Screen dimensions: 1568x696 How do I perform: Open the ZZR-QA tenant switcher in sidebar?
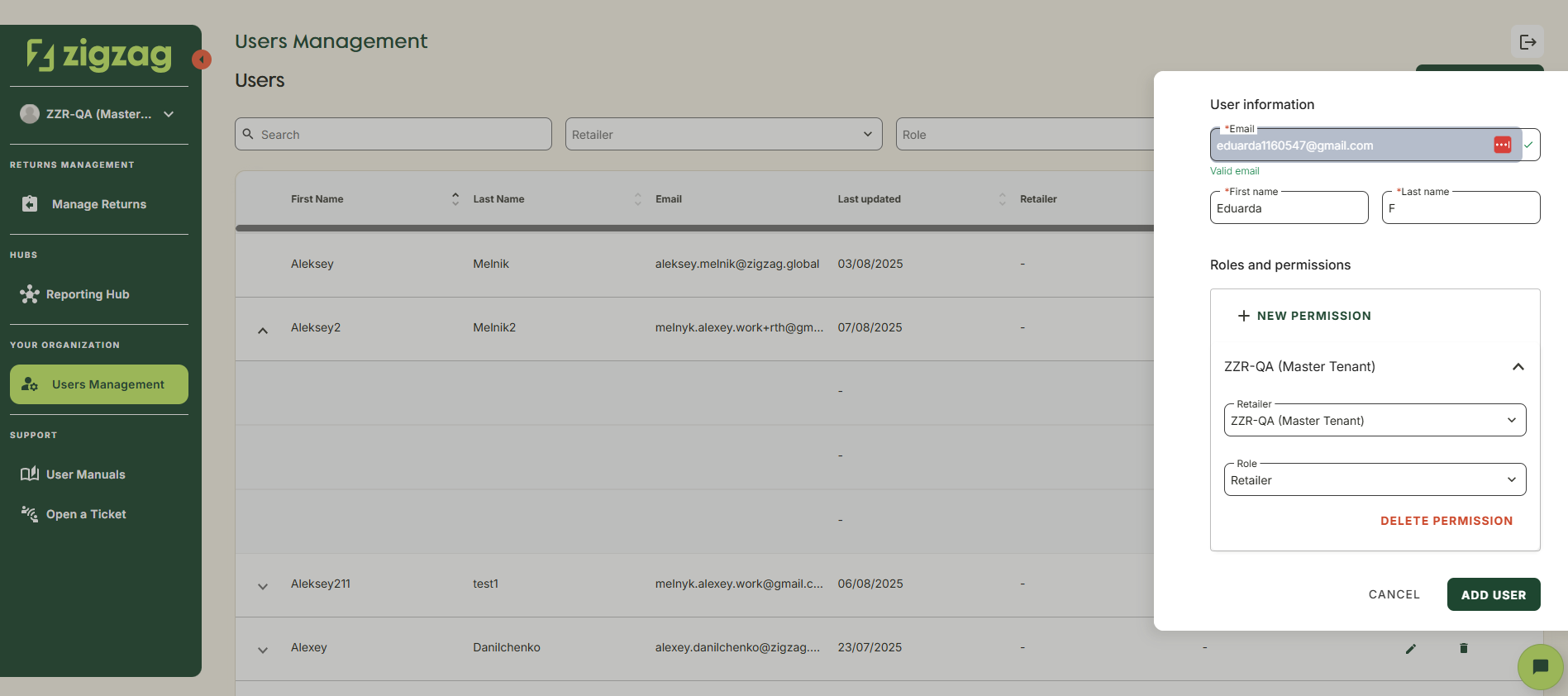click(98, 114)
